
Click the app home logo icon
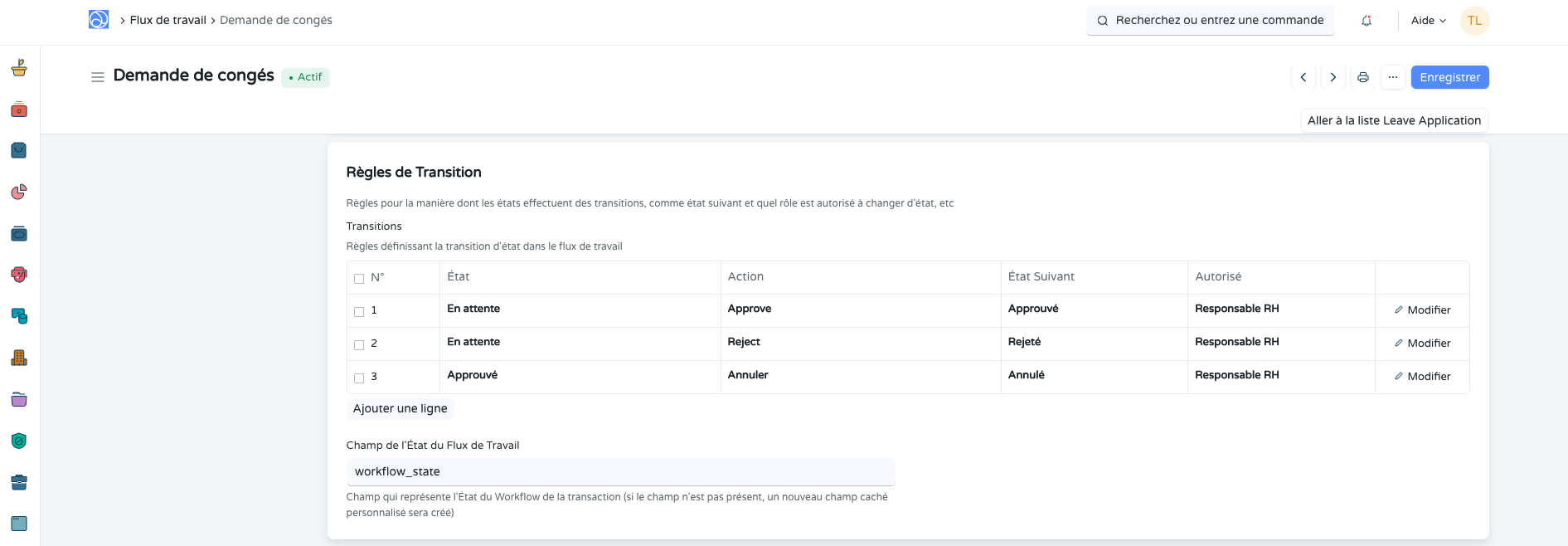99,20
